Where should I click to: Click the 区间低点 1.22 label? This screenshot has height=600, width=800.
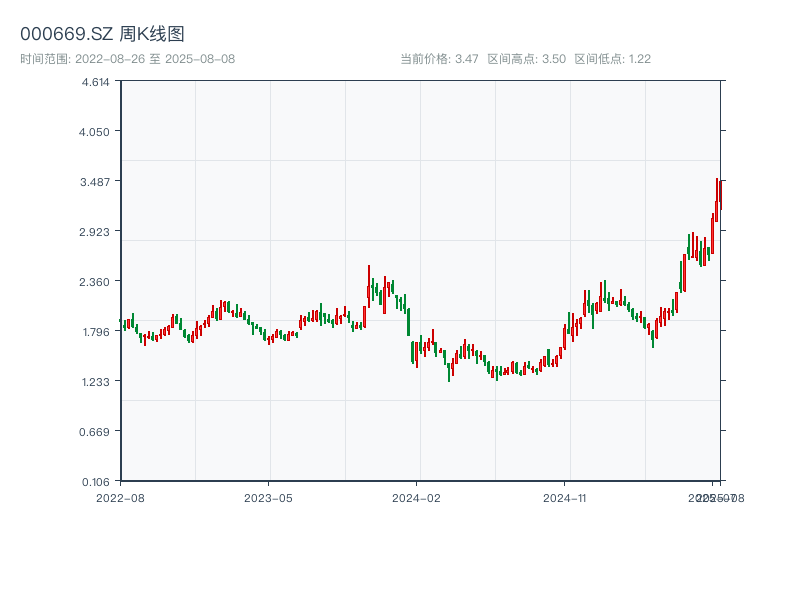tap(612, 59)
